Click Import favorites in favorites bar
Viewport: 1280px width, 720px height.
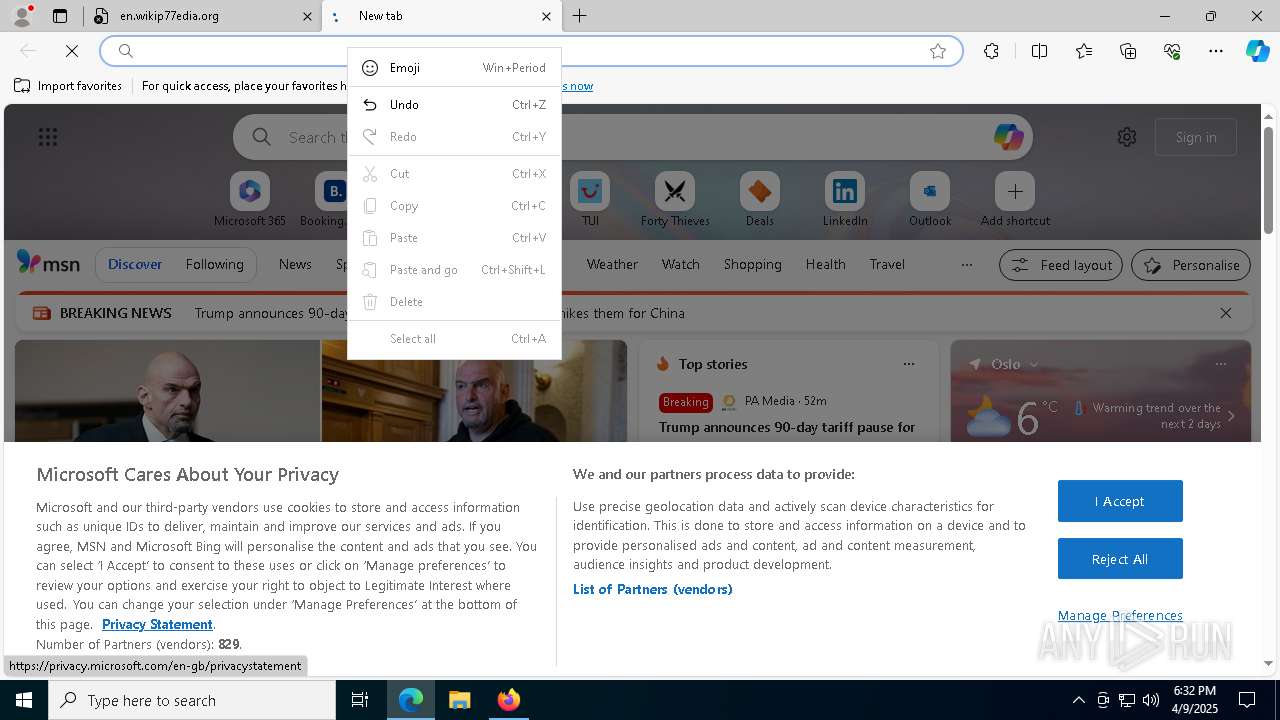tap(68, 86)
